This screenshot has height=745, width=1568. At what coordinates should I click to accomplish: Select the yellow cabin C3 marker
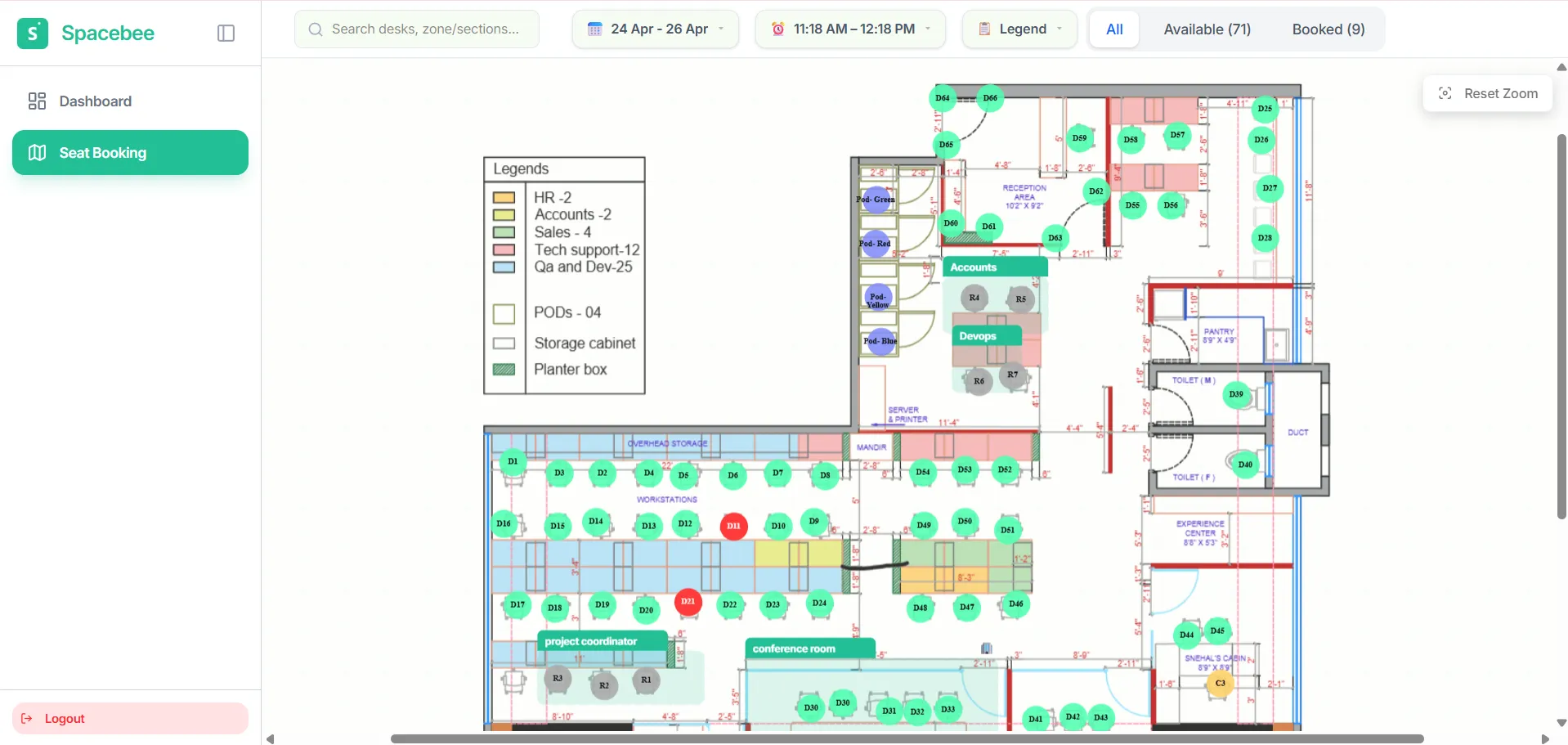tap(1220, 684)
